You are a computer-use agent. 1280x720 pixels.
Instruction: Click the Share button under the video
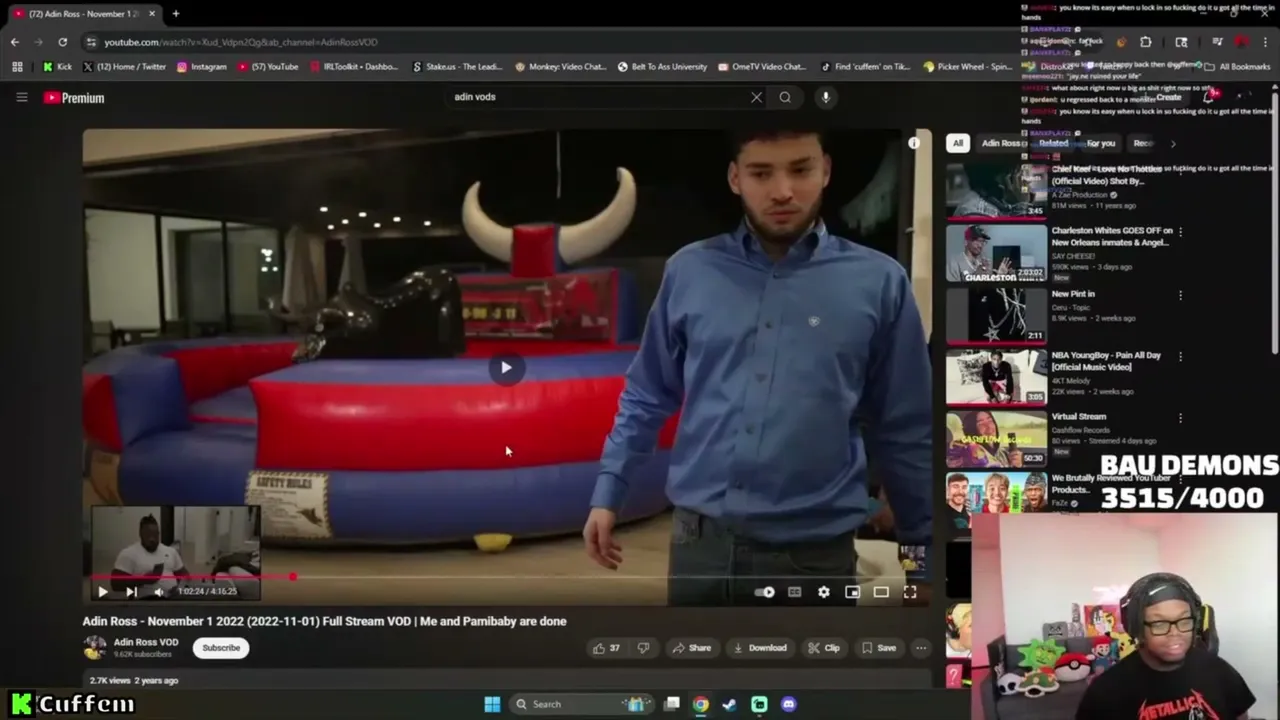(691, 648)
